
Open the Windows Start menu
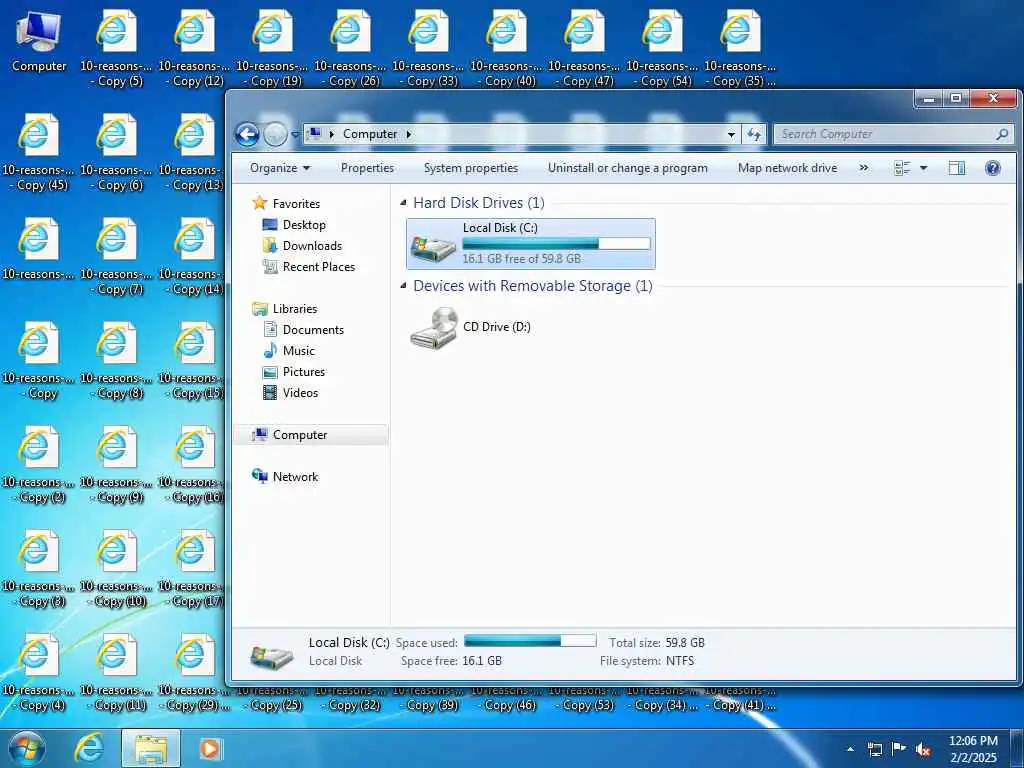click(x=27, y=748)
